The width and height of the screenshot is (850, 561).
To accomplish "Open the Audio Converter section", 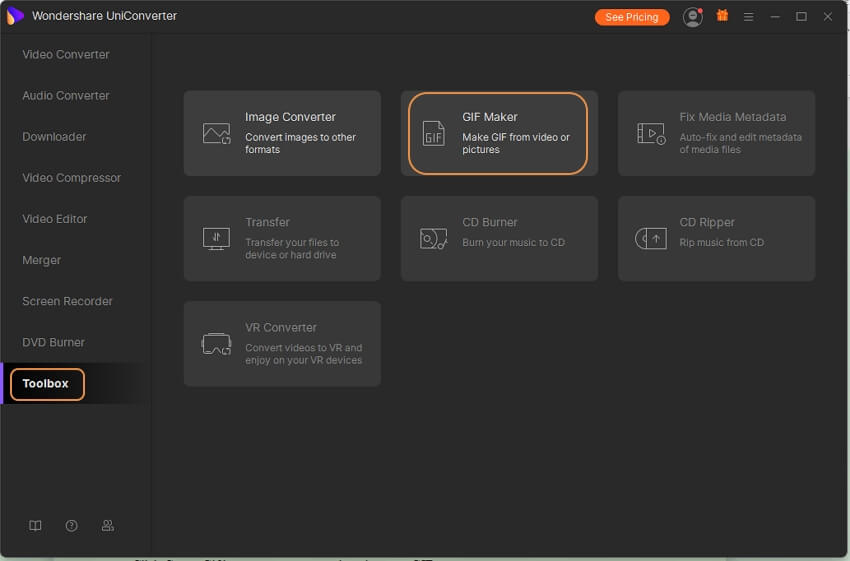I will point(66,95).
